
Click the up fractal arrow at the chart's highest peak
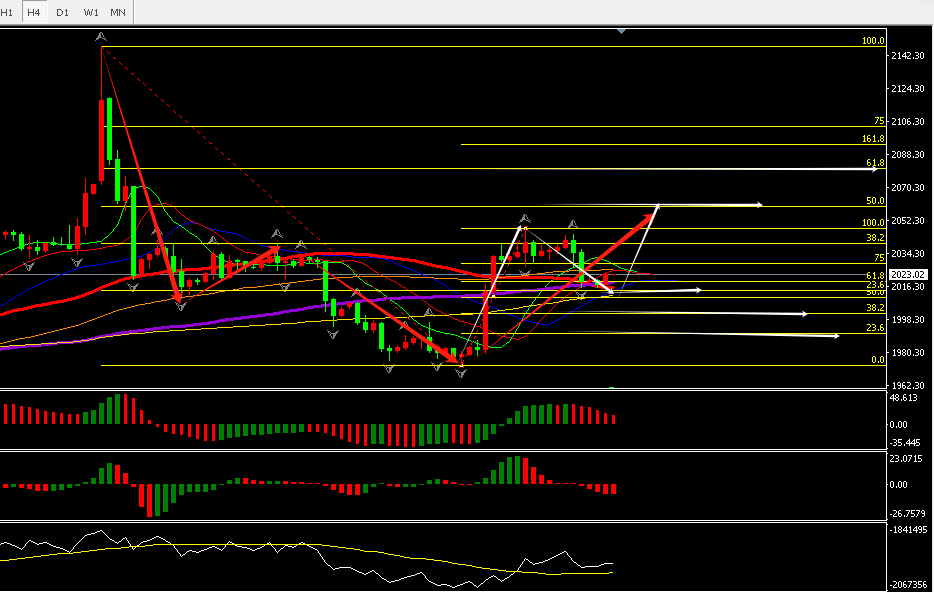click(x=101, y=37)
